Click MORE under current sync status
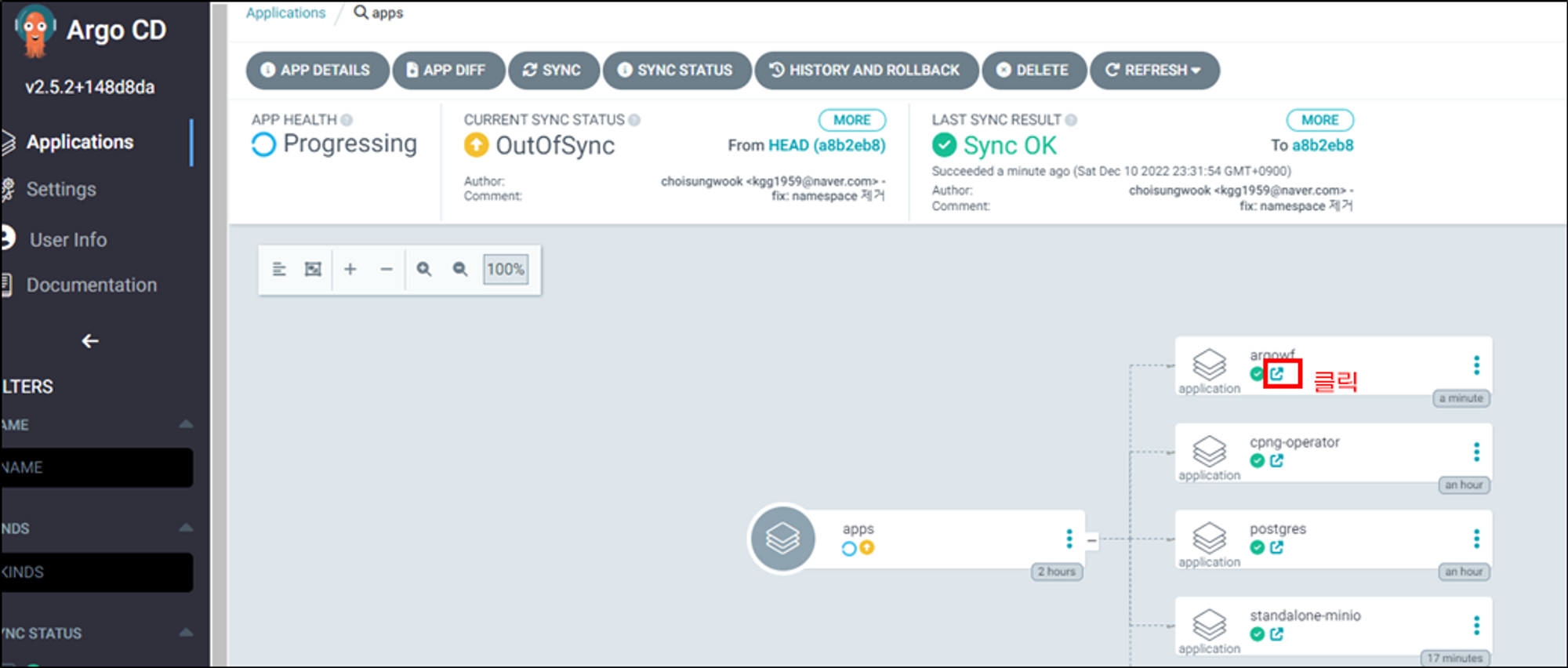1568x668 pixels. pos(852,120)
